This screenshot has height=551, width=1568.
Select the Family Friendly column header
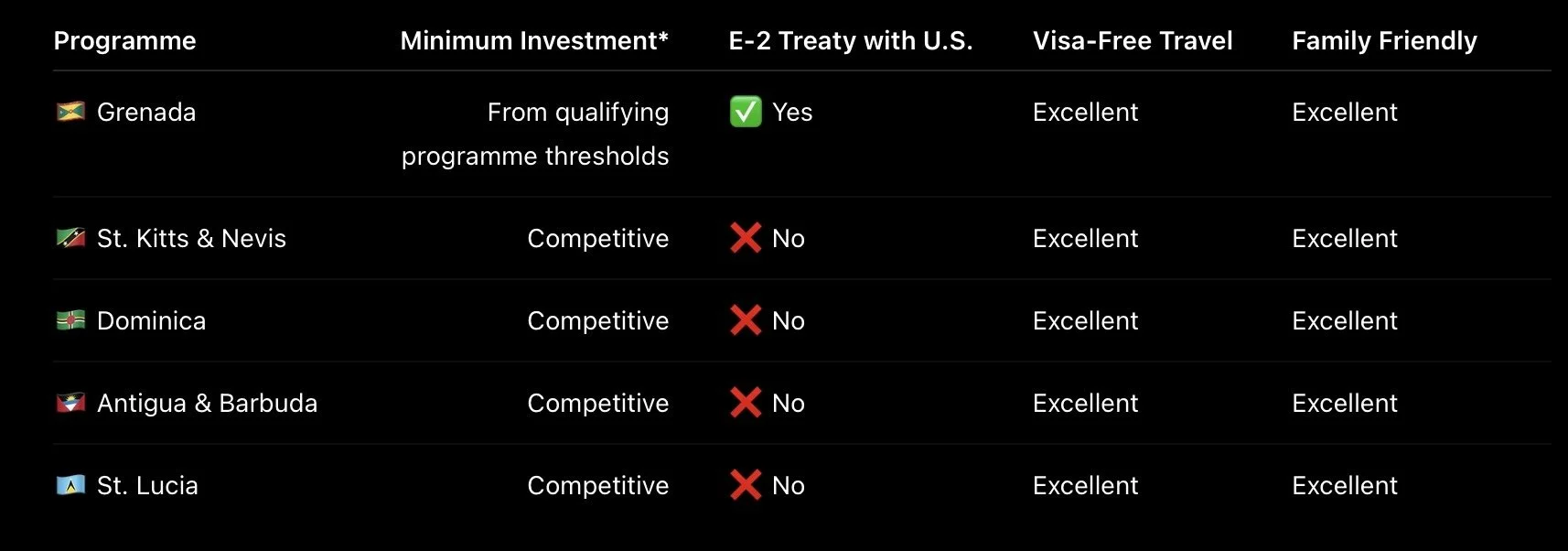coord(1384,41)
